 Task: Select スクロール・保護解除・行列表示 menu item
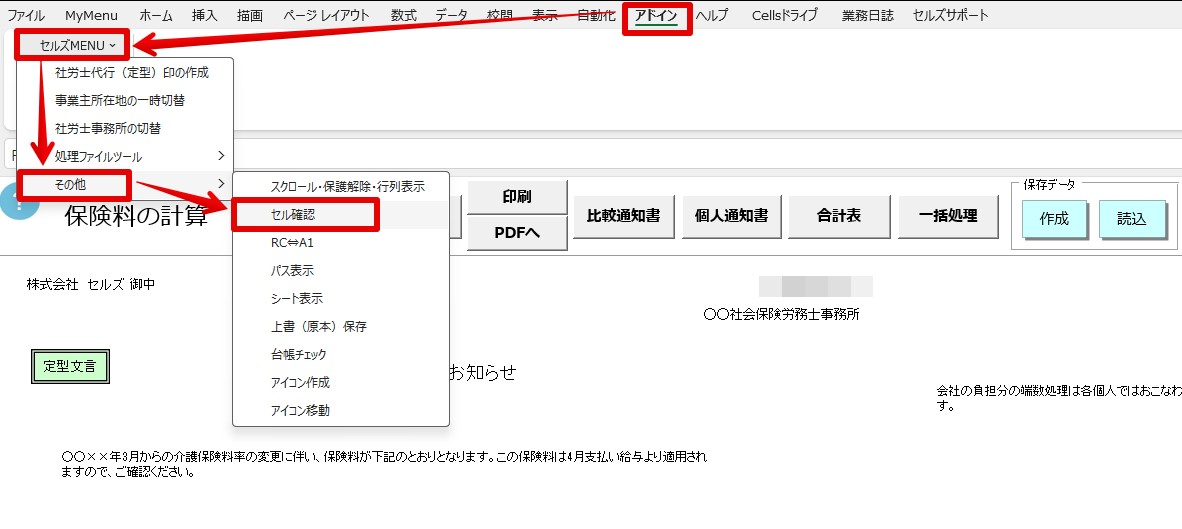[341, 186]
